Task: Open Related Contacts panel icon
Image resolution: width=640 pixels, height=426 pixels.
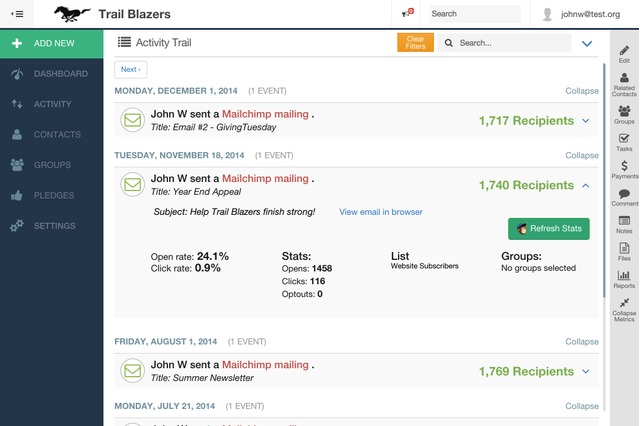Action: coord(624,85)
